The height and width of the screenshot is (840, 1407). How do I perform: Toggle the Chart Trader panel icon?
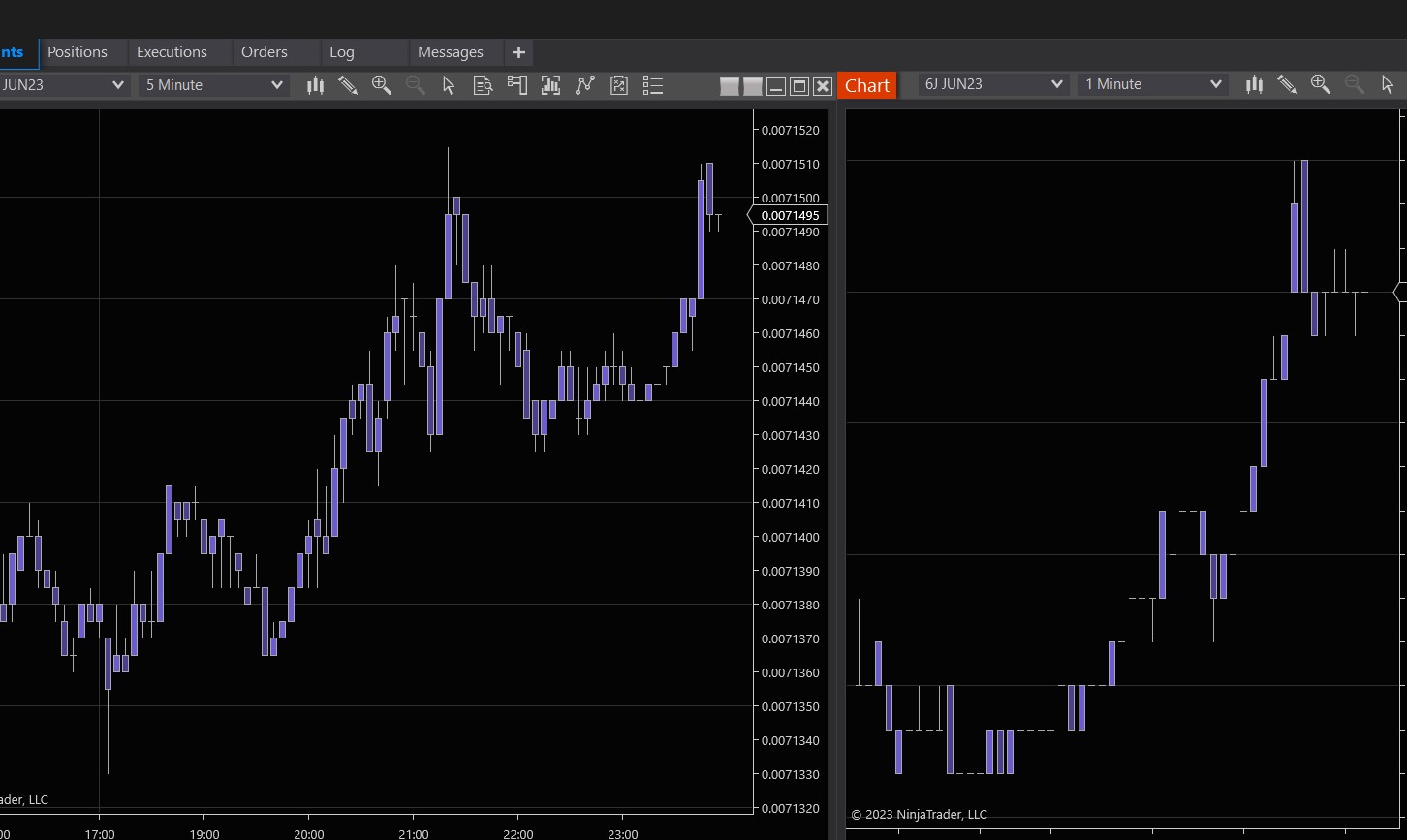(x=516, y=85)
